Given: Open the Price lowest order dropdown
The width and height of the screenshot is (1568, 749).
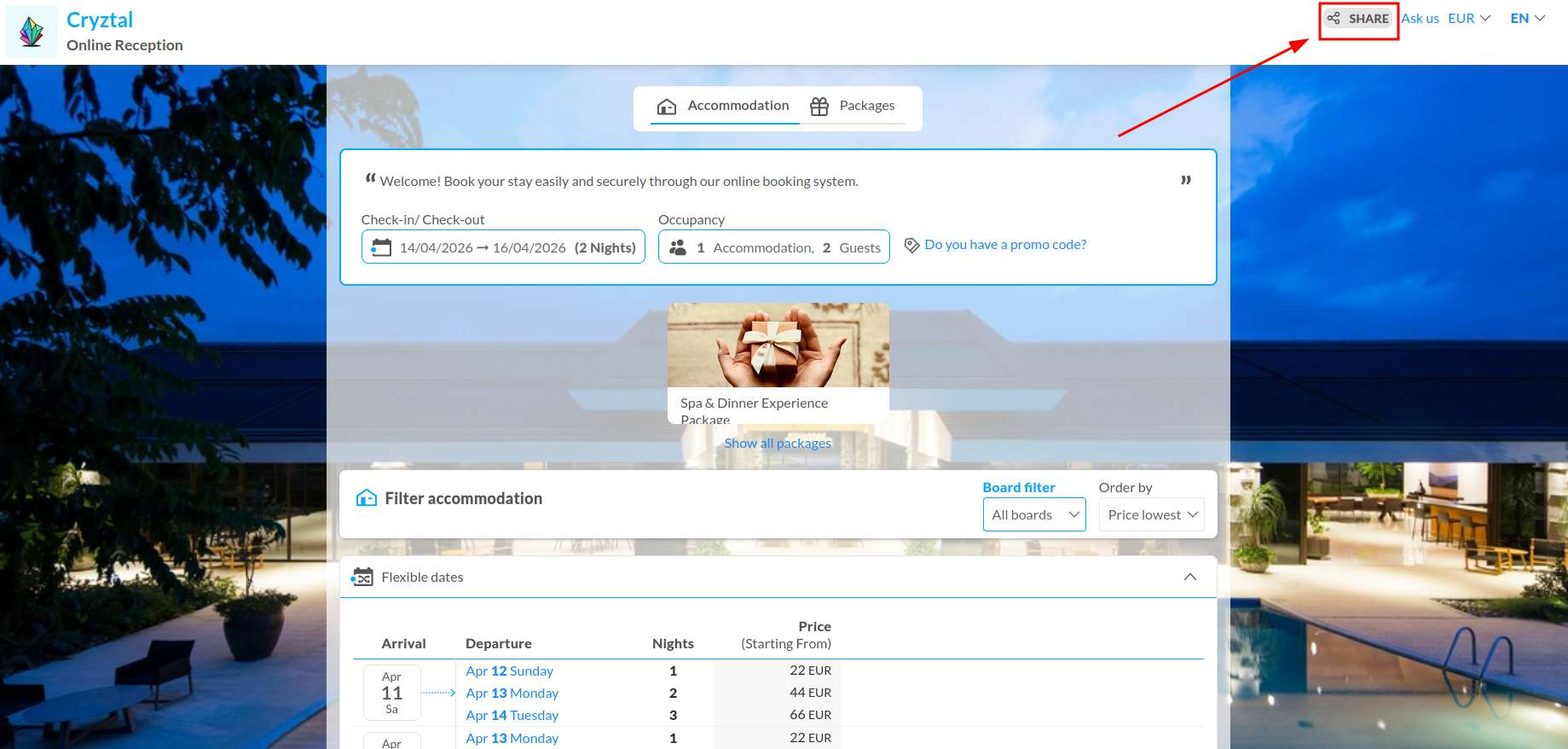Looking at the screenshot, I should tap(1151, 514).
